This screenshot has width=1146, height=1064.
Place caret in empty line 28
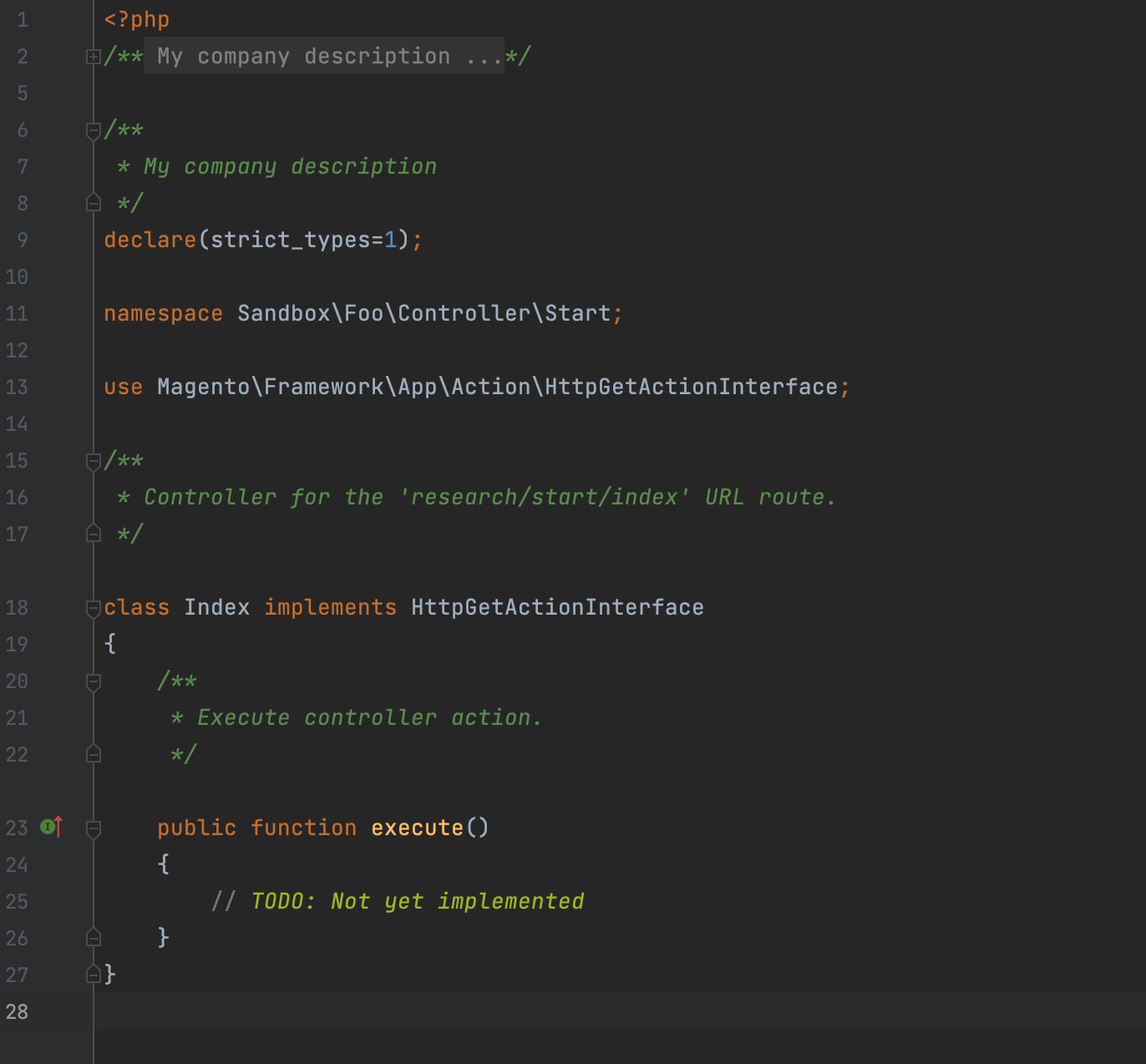620,1011
